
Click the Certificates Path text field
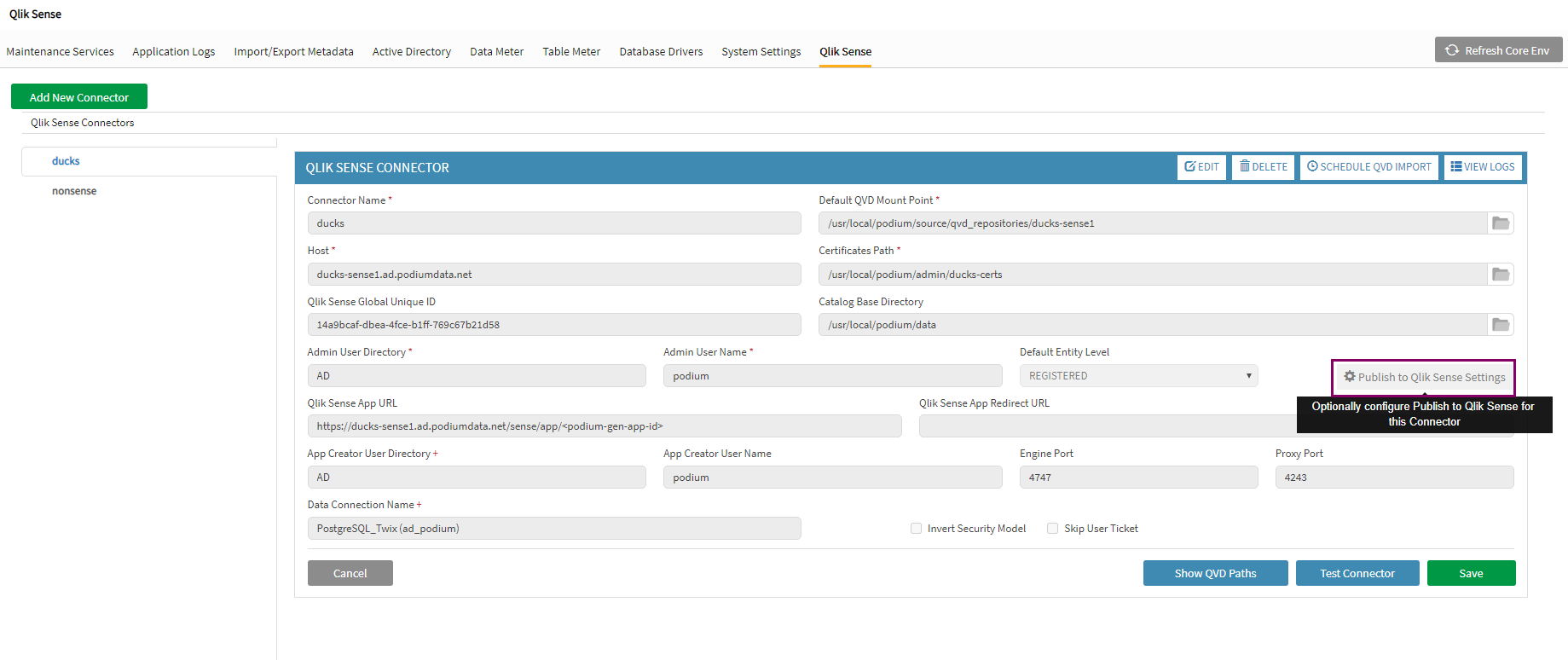(x=1153, y=275)
